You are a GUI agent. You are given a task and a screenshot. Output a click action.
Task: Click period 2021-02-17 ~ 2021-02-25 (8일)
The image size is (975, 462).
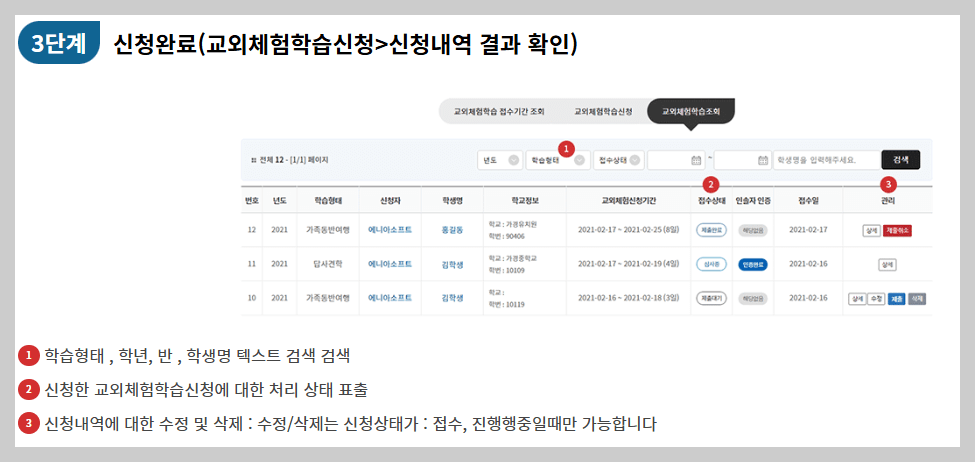pos(628,230)
